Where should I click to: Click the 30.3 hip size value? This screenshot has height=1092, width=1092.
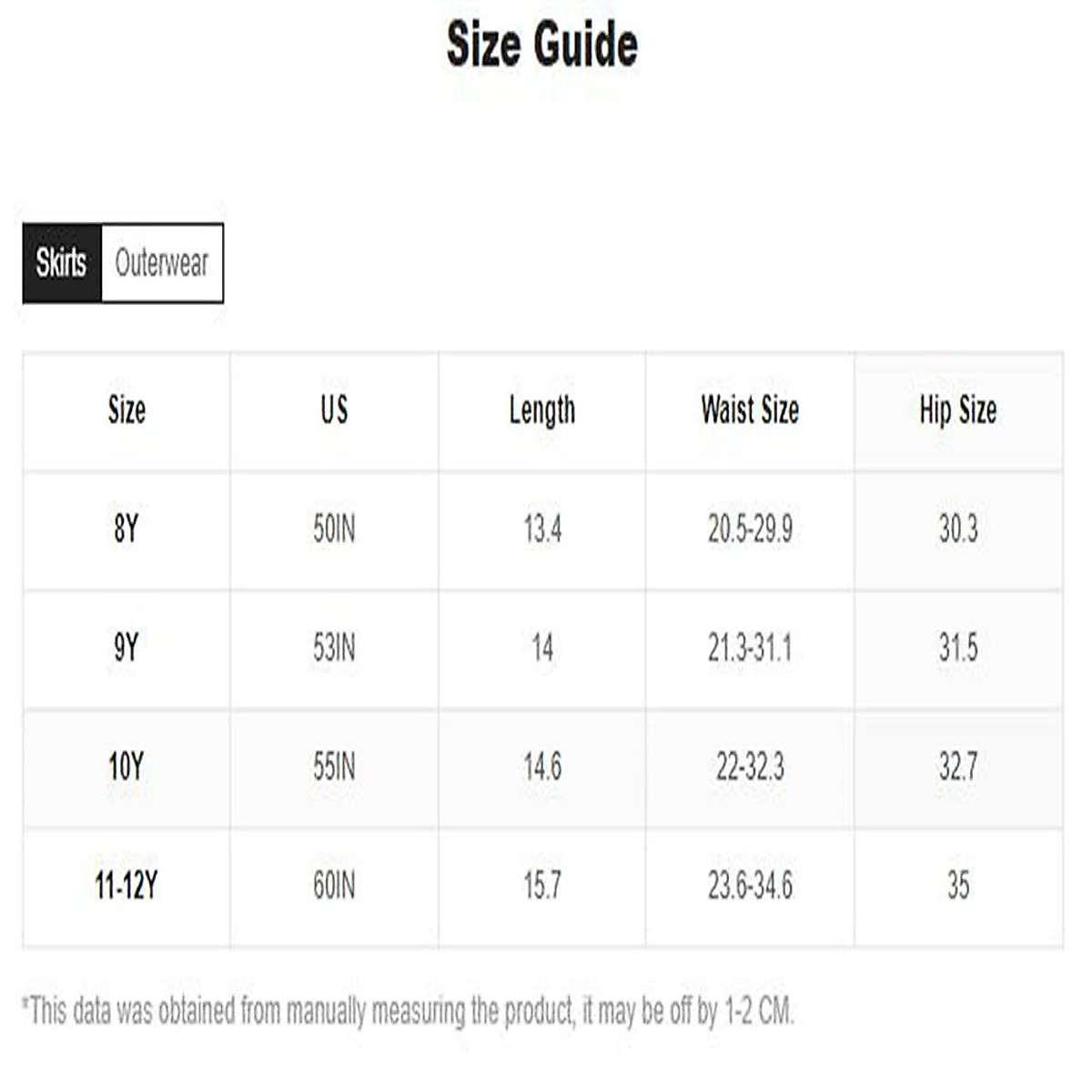tap(958, 529)
